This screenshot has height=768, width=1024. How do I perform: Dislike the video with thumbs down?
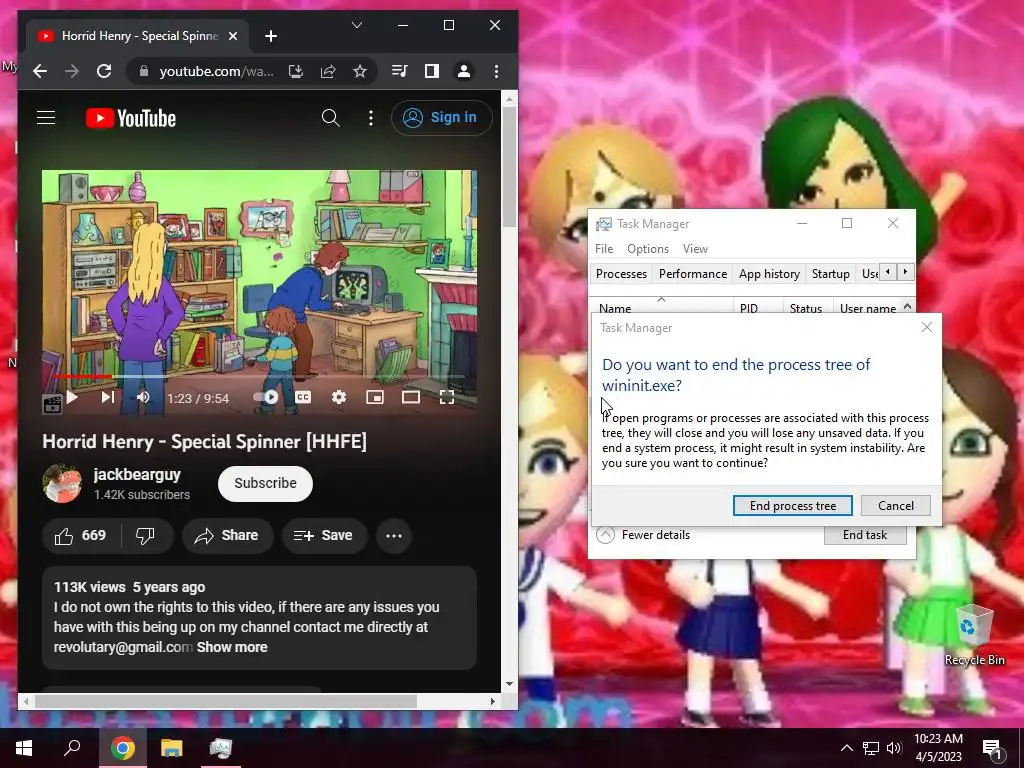click(146, 536)
